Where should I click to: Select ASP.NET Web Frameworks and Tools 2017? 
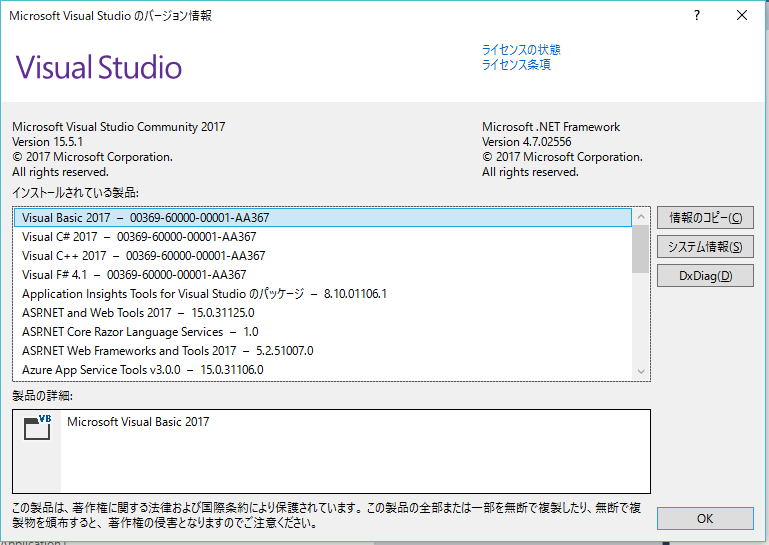pos(323,351)
